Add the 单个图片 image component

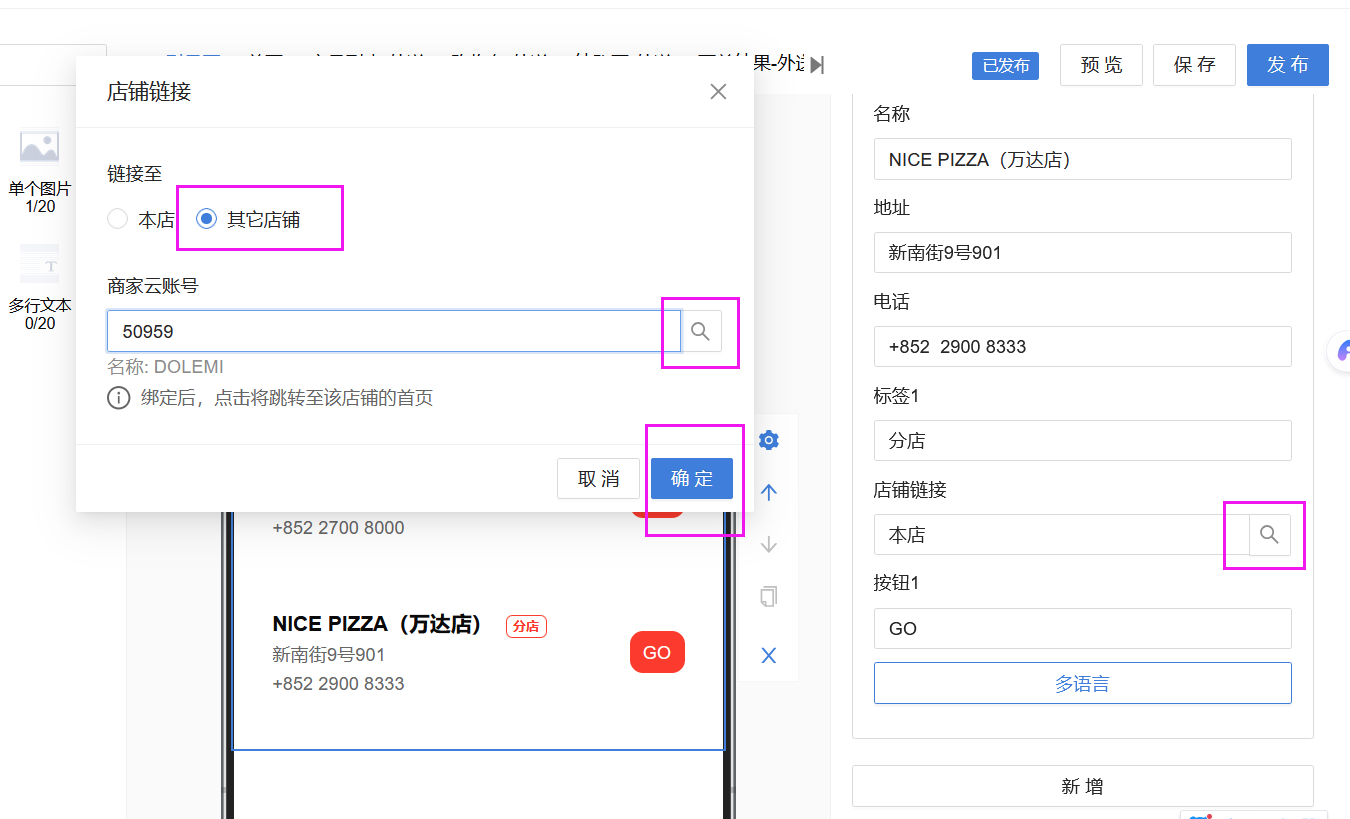[x=40, y=169]
